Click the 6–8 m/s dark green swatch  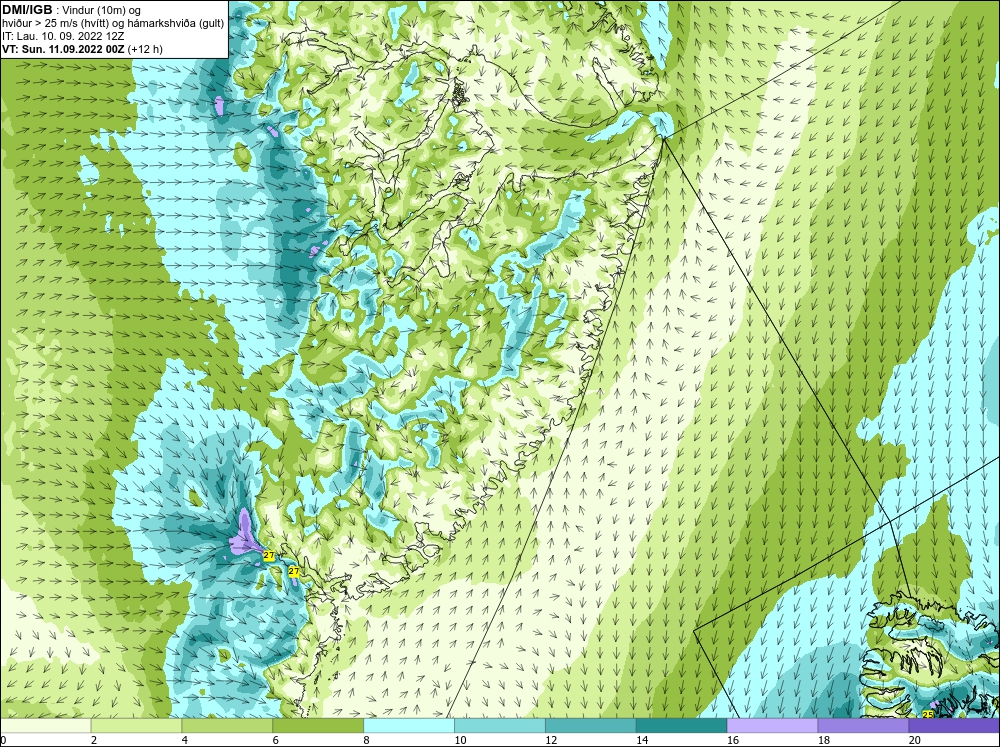318,726
